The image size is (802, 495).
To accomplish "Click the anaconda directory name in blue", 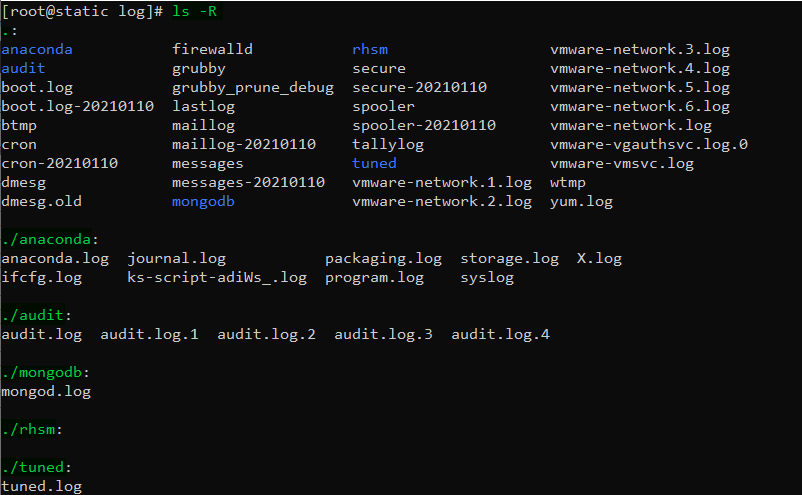I will coord(37,49).
